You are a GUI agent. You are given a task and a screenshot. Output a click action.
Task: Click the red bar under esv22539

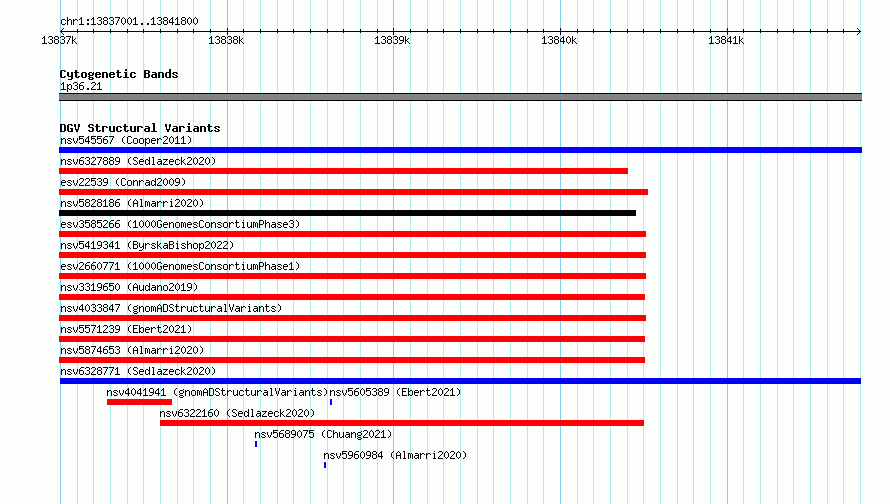click(354, 192)
